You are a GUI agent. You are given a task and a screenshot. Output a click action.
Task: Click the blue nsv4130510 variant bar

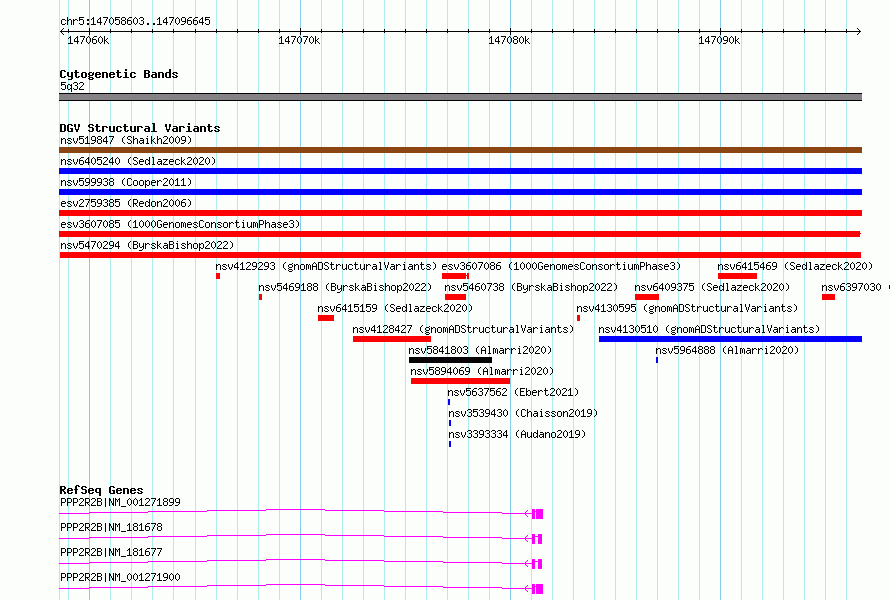click(731, 339)
